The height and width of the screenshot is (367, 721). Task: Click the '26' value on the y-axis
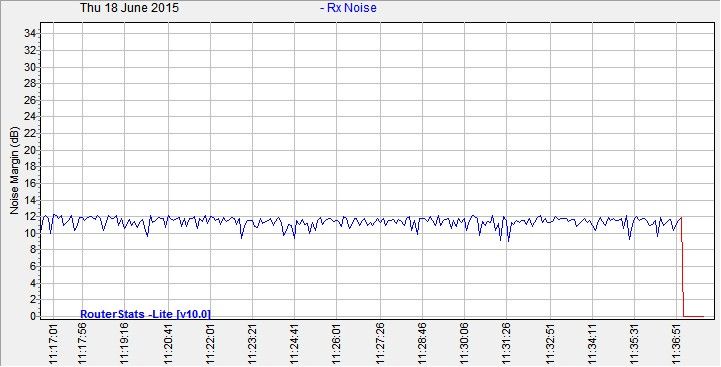tap(31, 100)
